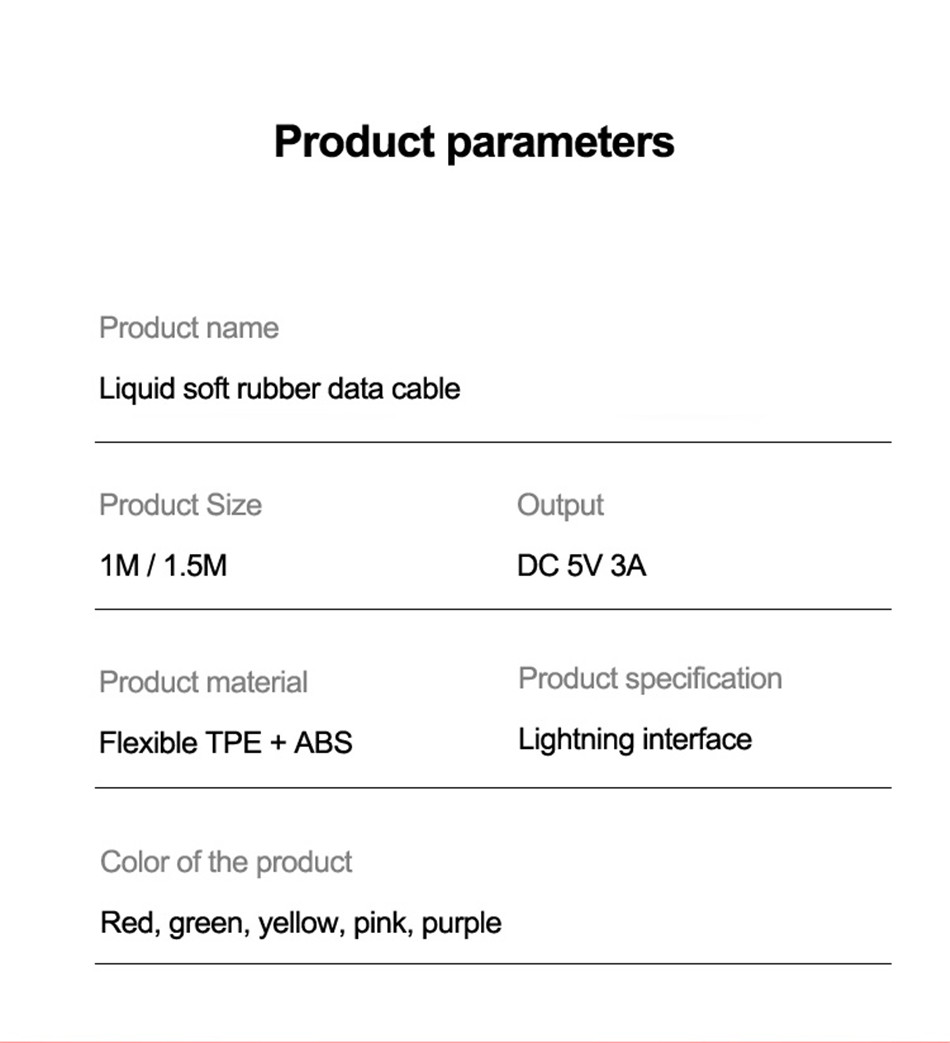Screen dimensions: 950x1043
Task: Click the "1M" size value
Action: coord(118,566)
